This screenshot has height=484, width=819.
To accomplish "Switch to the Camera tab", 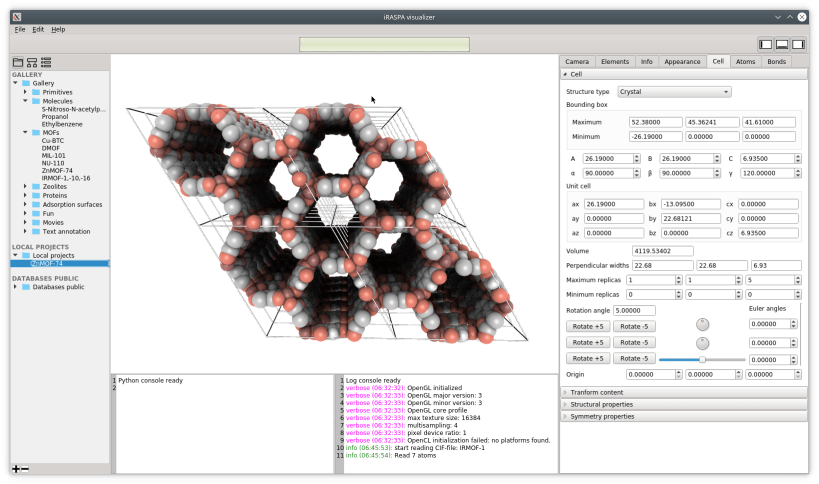I will click(x=577, y=62).
